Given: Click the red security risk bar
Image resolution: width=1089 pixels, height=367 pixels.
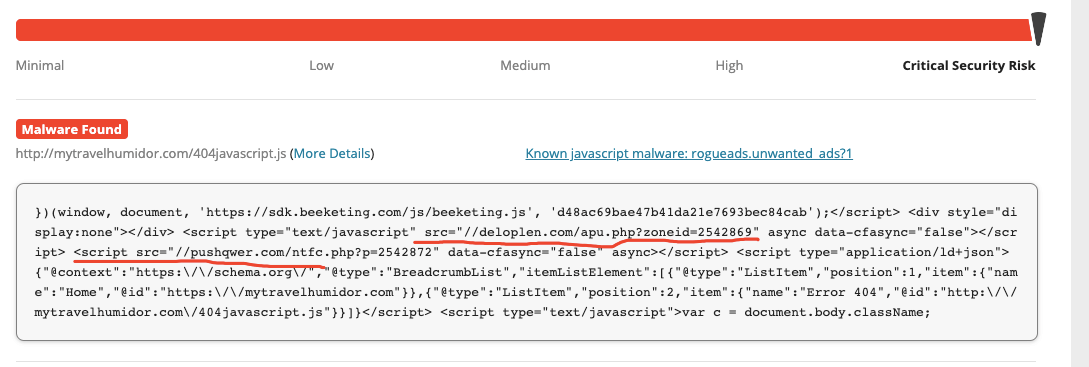Looking at the screenshot, I should pyautogui.click(x=524, y=30).
